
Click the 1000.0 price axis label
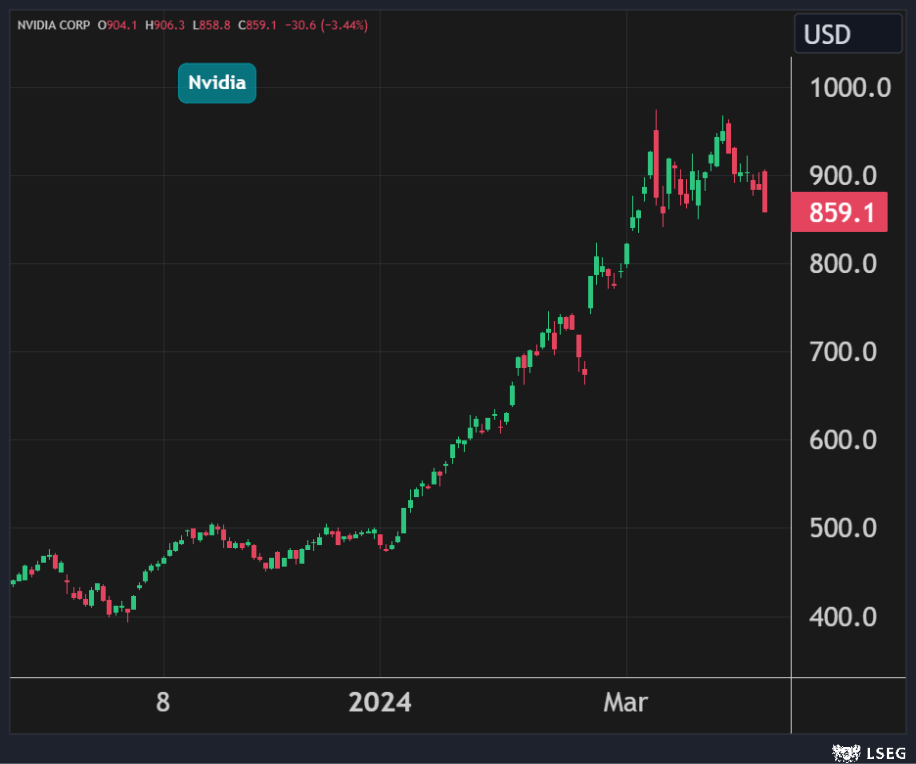click(x=848, y=88)
